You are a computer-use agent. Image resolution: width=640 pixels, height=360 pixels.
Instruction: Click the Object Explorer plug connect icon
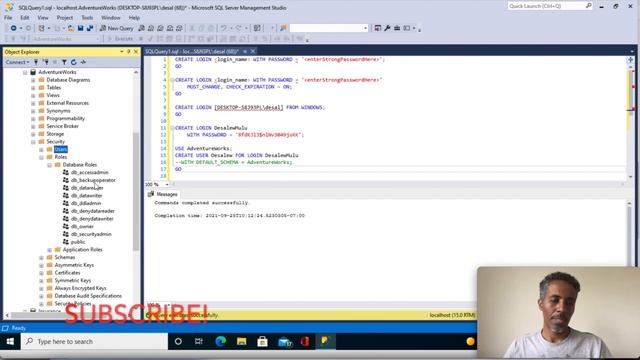tap(36, 62)
